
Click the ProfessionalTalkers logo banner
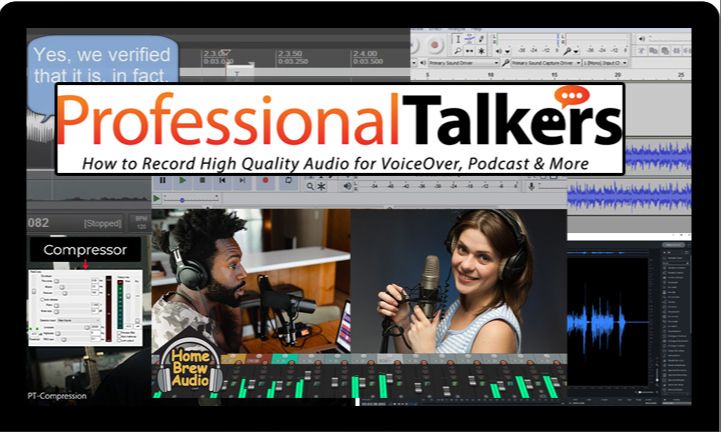coord(340,129)
